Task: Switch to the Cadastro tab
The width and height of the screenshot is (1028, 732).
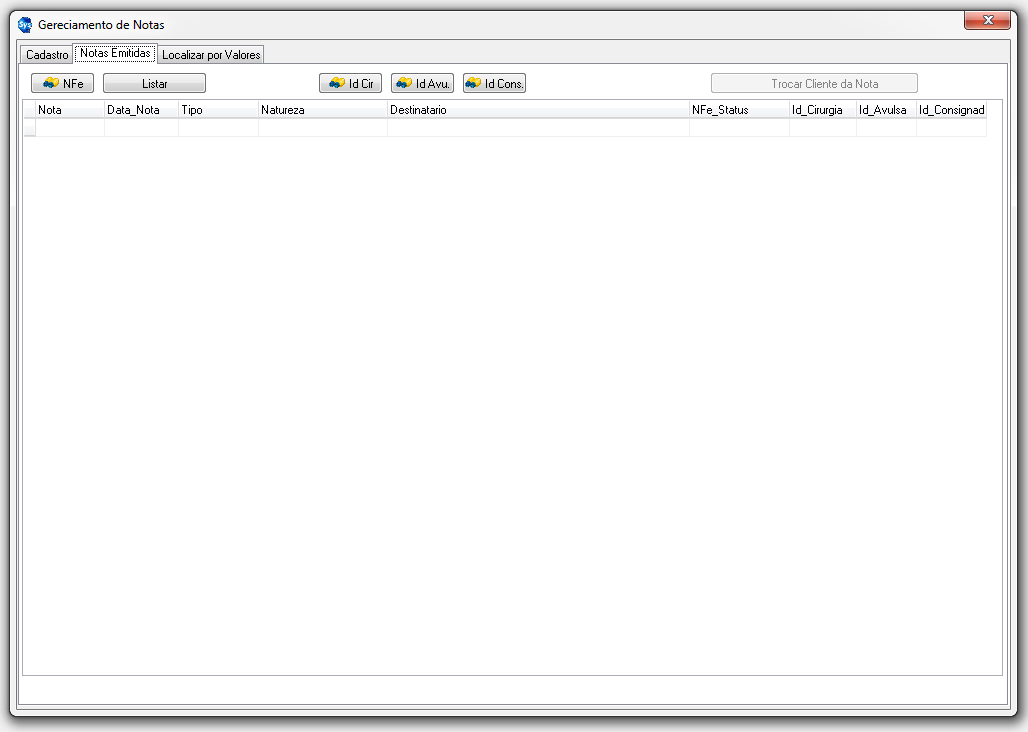Action: [47, 55]
